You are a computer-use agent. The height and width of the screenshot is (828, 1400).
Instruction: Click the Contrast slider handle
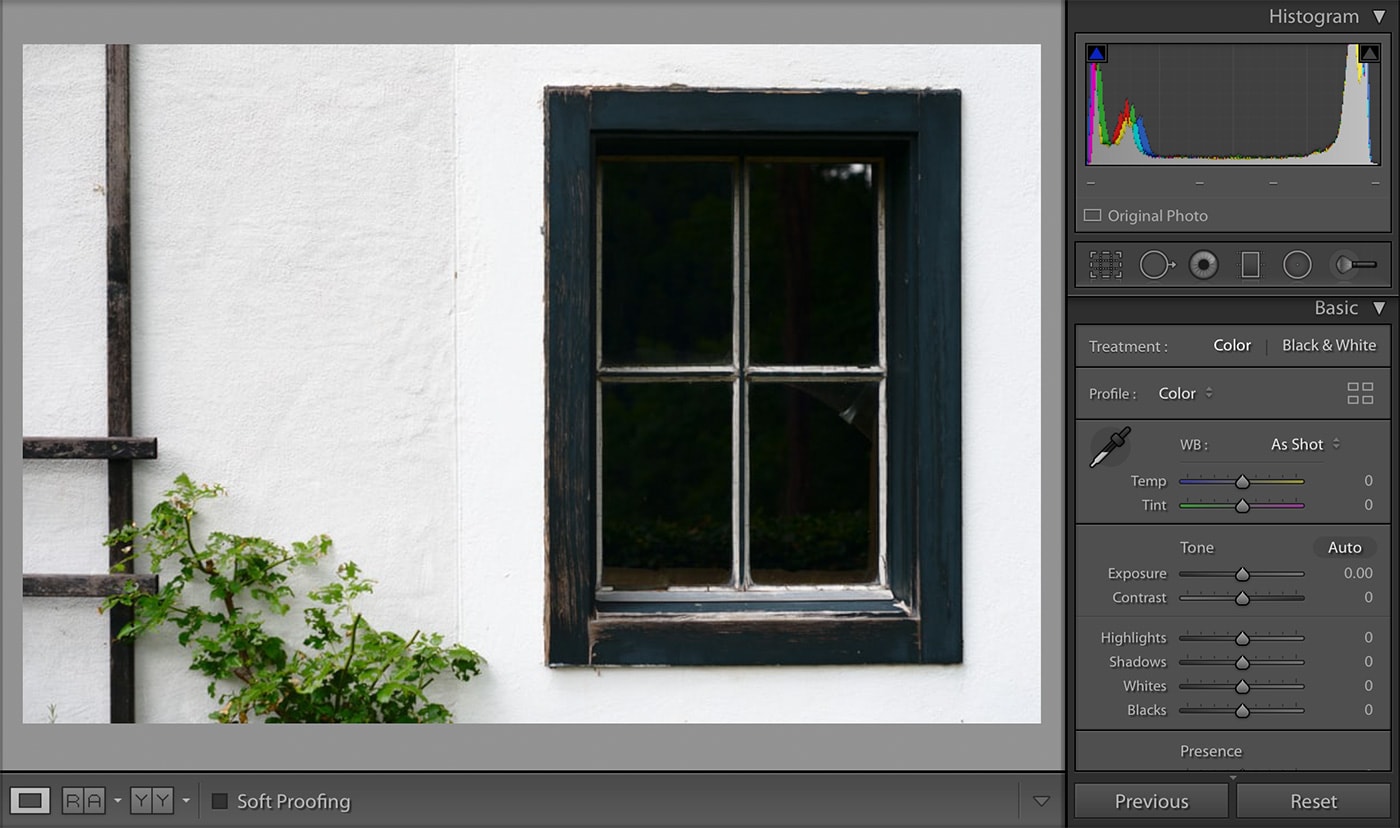pos(1242,598)
